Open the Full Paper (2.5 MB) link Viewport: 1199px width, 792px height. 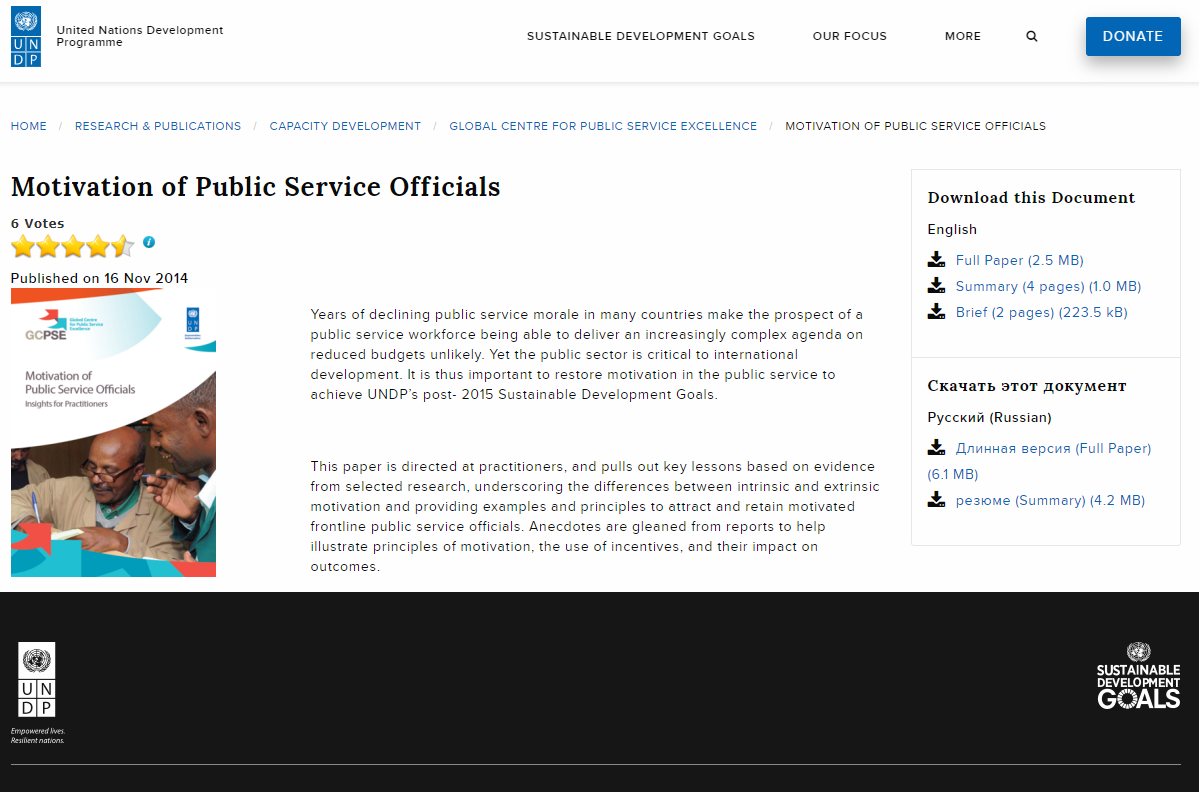(1019, 259)
